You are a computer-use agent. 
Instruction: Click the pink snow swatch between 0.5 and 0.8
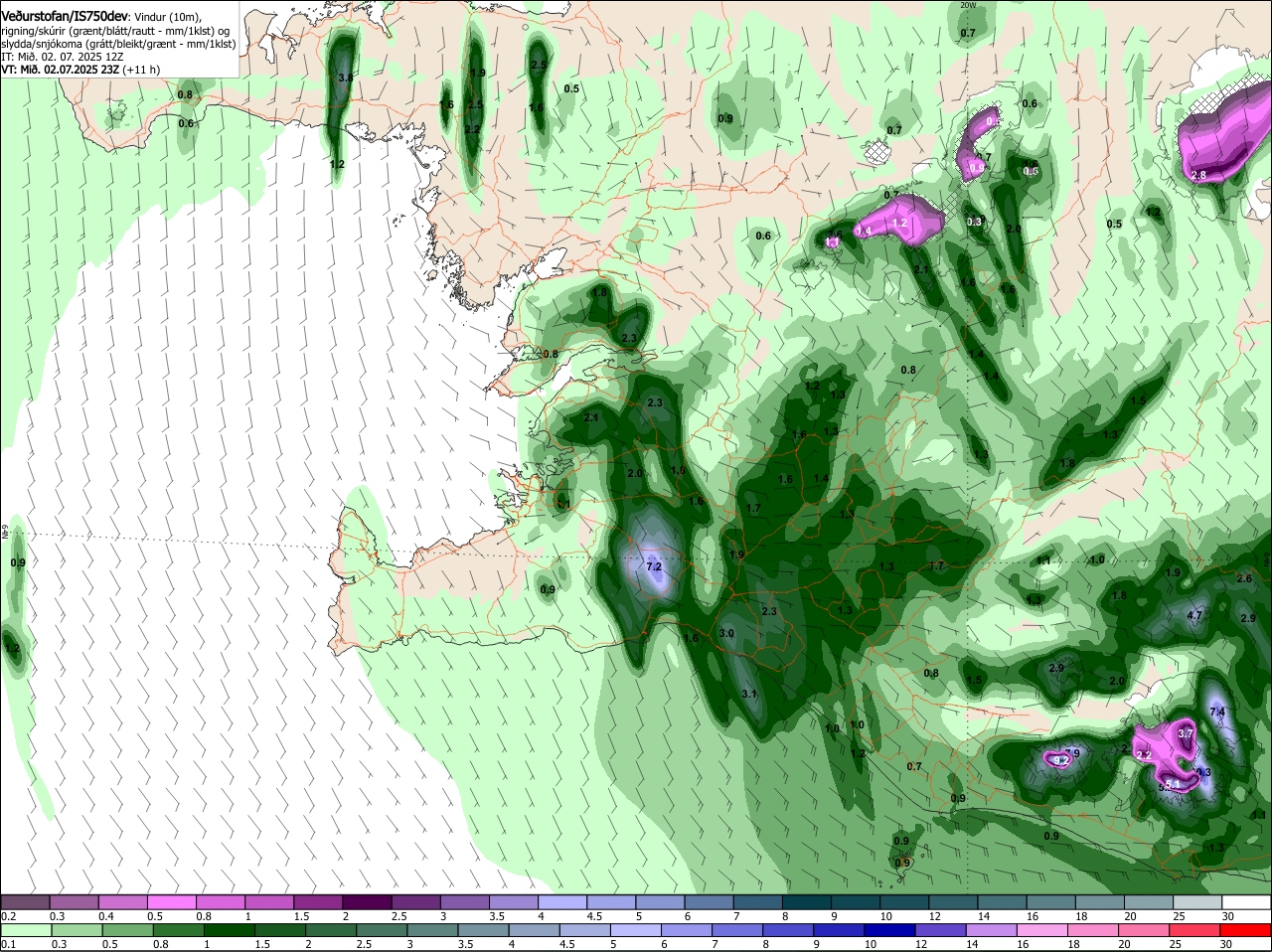(x=173, y=902)
